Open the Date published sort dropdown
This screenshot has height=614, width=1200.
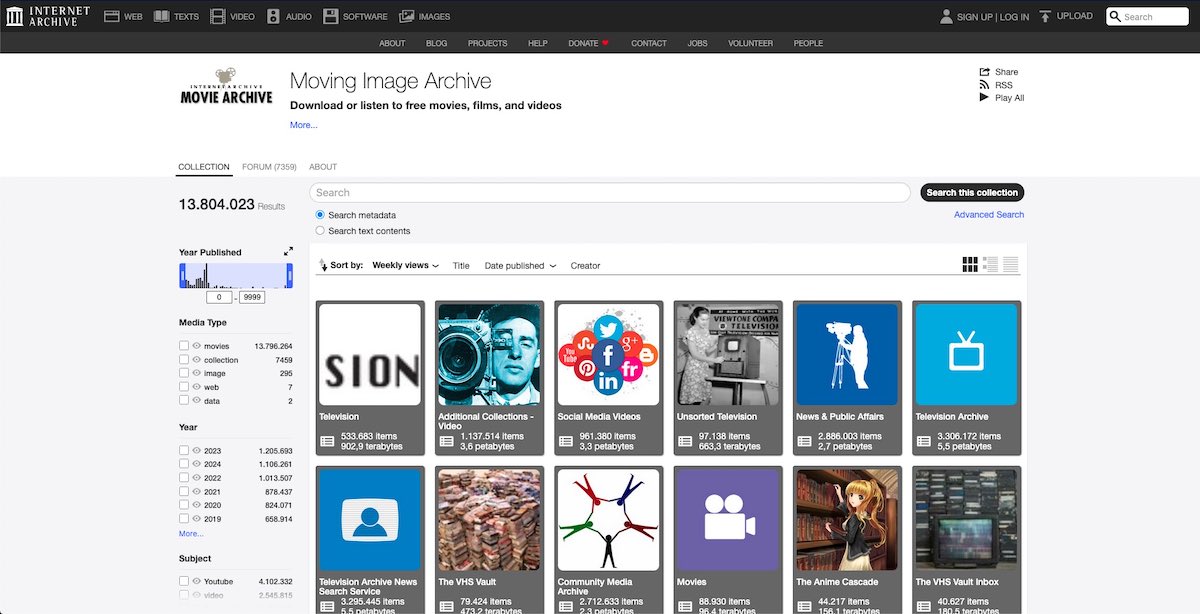pos(520,266)
